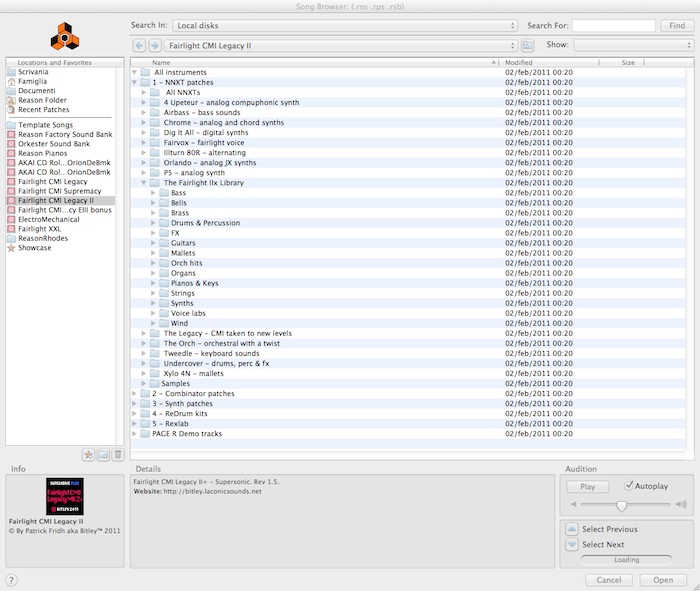Toggle the Autoplay checkbox
Viewport: 700px width, 591px height.
point(629,486)
